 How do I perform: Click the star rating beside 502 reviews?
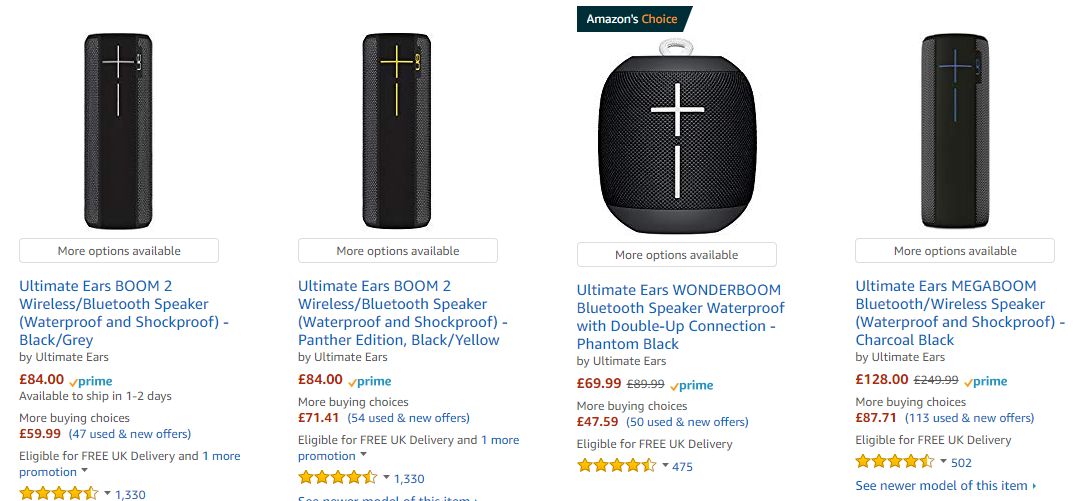[895, 462]
